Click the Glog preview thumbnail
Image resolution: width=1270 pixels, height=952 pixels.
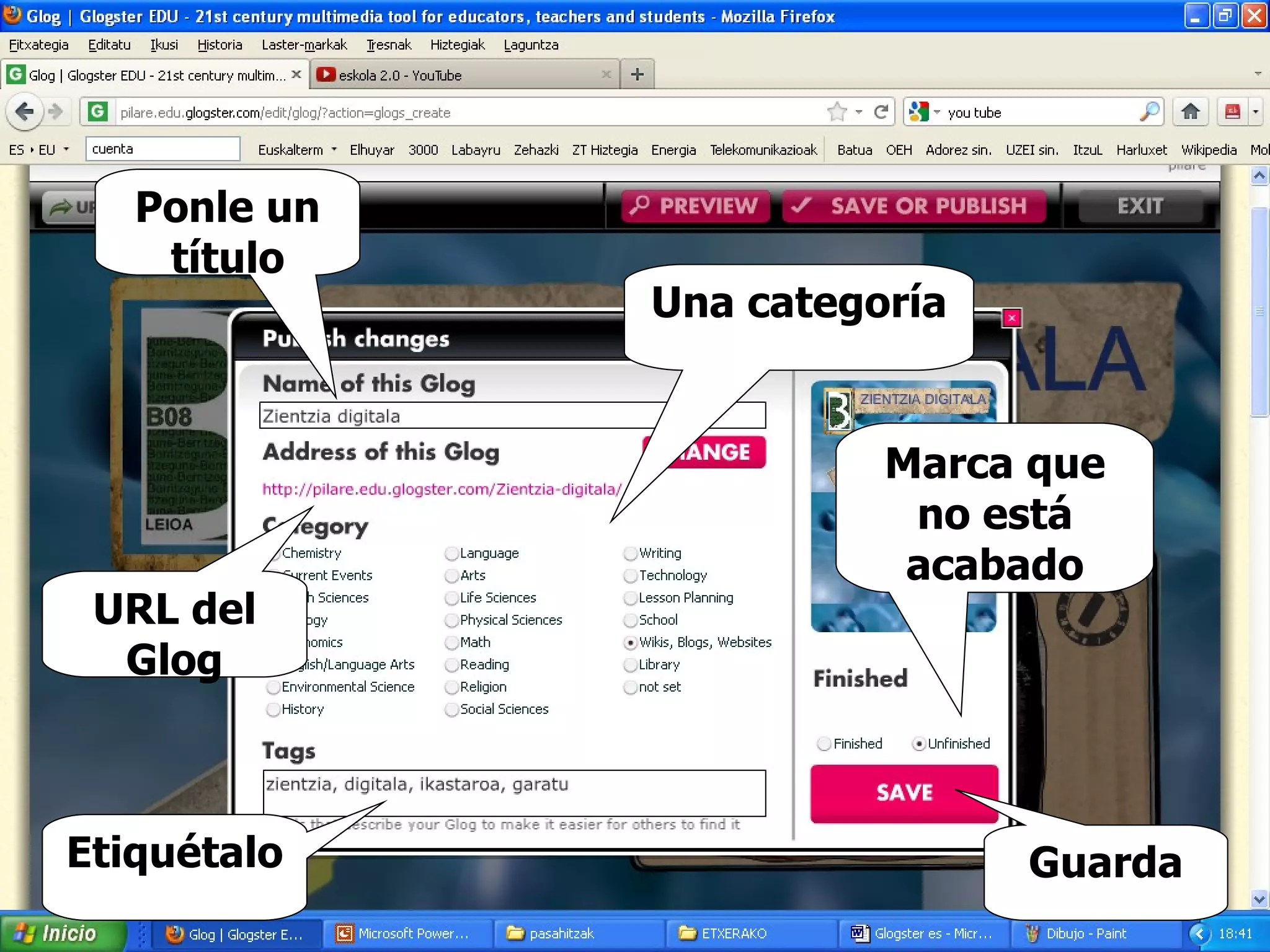click(x=904, y=506)
